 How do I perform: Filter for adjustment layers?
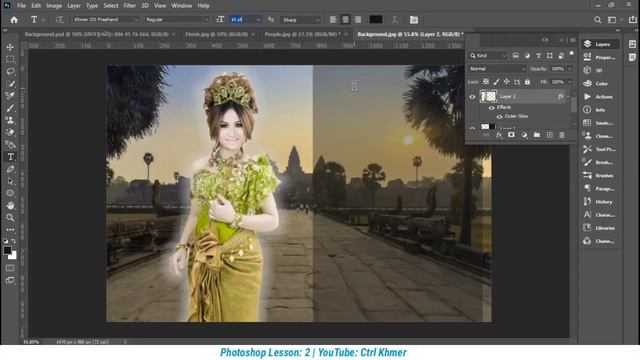click(x=527, y=56)
